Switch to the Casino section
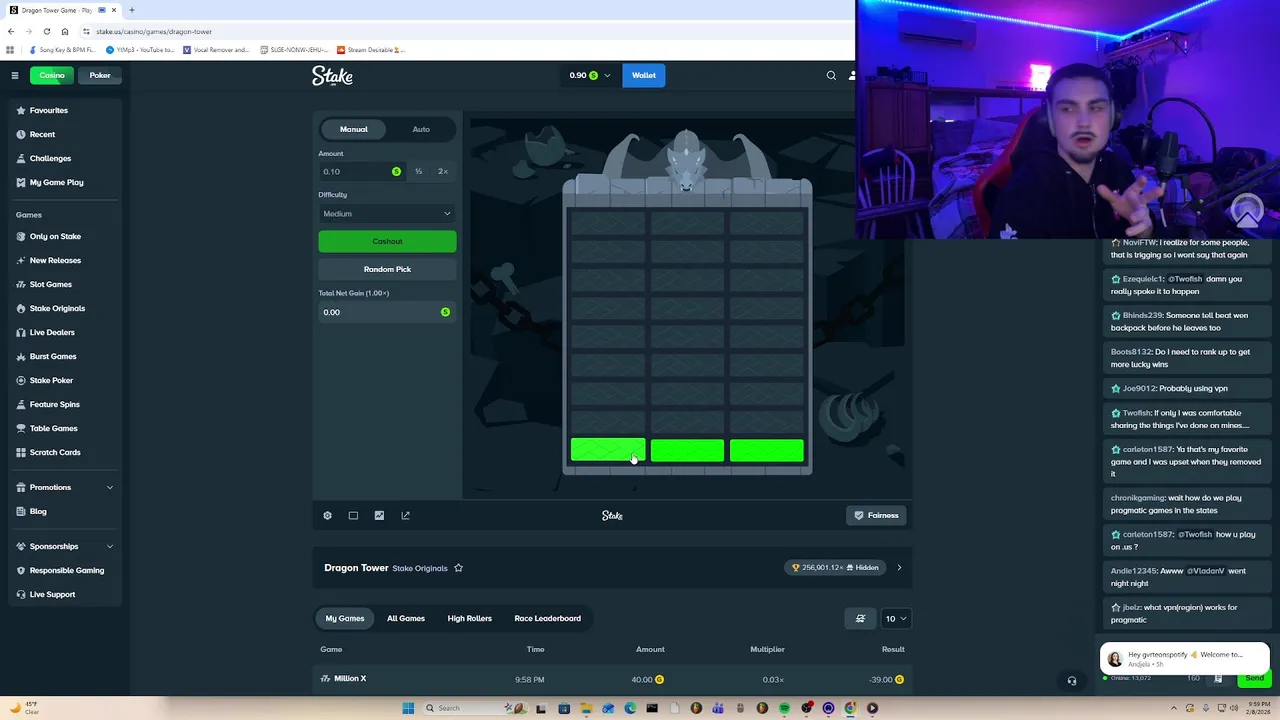The height and width of the screenshot is (720, 1280). [51, 75]
